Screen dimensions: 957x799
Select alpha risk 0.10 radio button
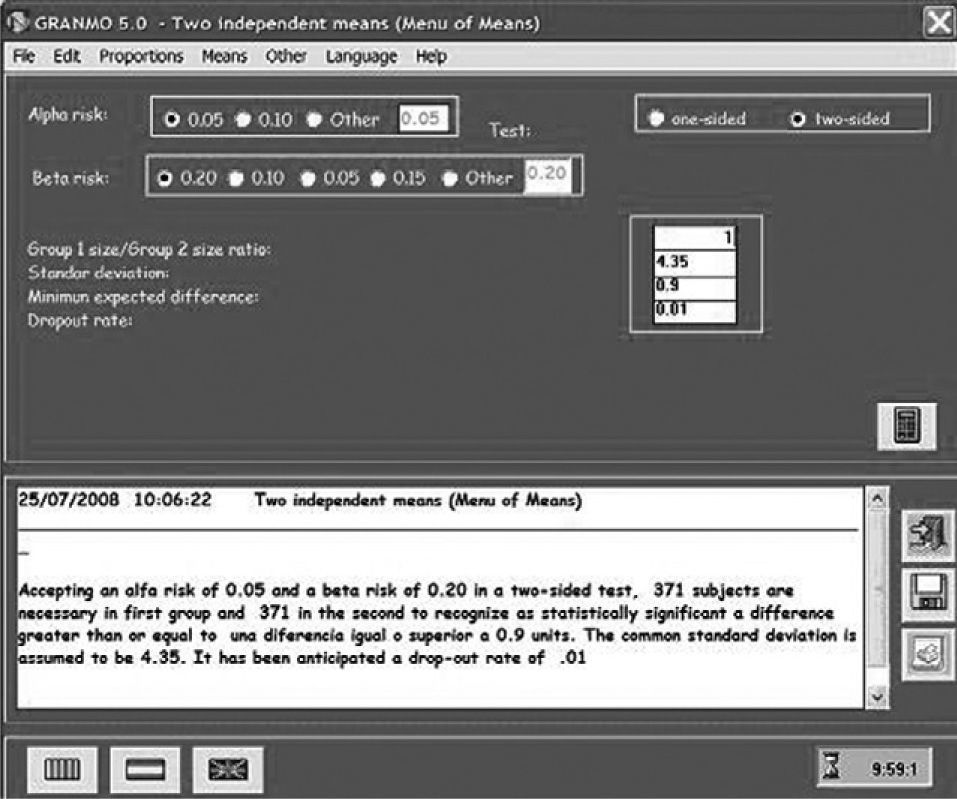coord(243,120)
